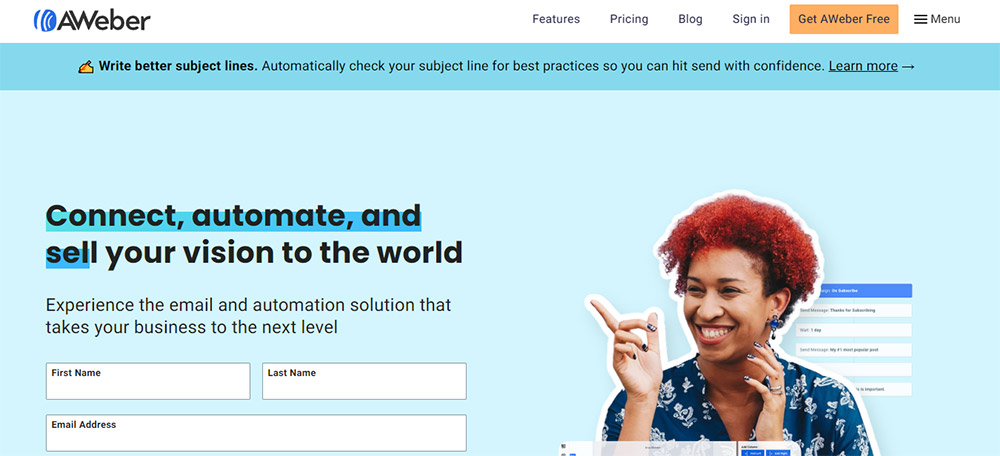This screenshot has width=1000, height=456.
Task: Select the most popular post message row
Action: (855, 350)
